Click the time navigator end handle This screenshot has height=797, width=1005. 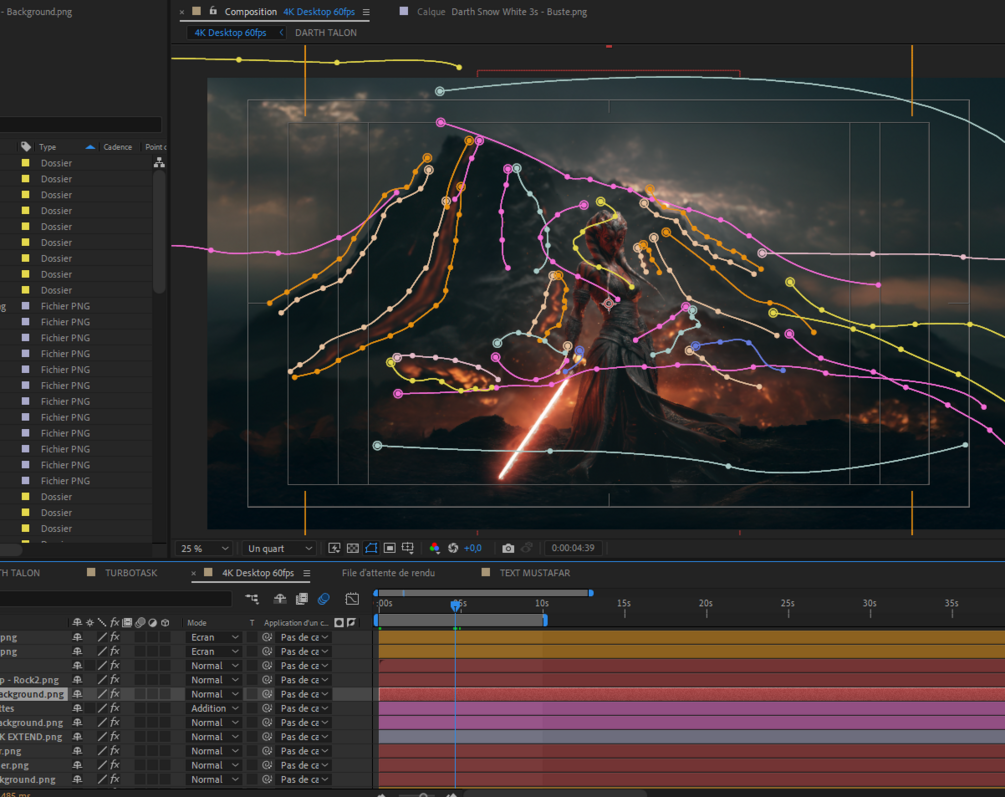coord(591,593)
